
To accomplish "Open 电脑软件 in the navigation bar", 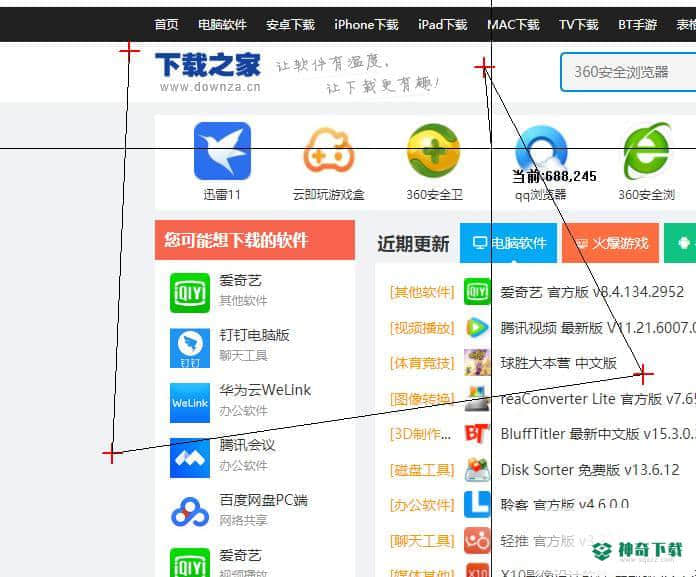I will point(222,24).
